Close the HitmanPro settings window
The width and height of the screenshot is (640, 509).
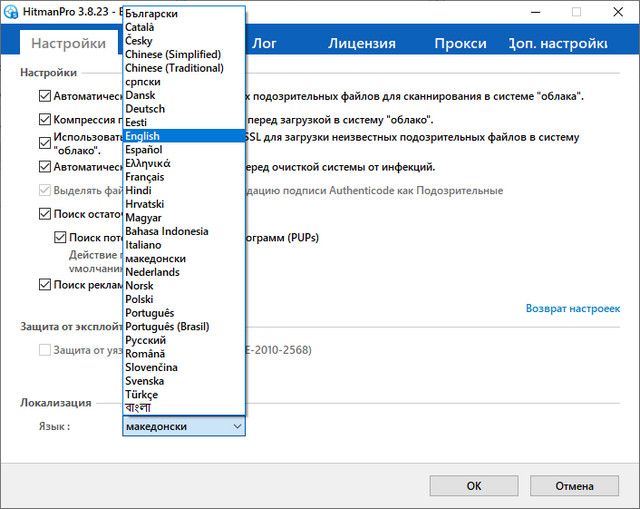(x=620, y=12)
